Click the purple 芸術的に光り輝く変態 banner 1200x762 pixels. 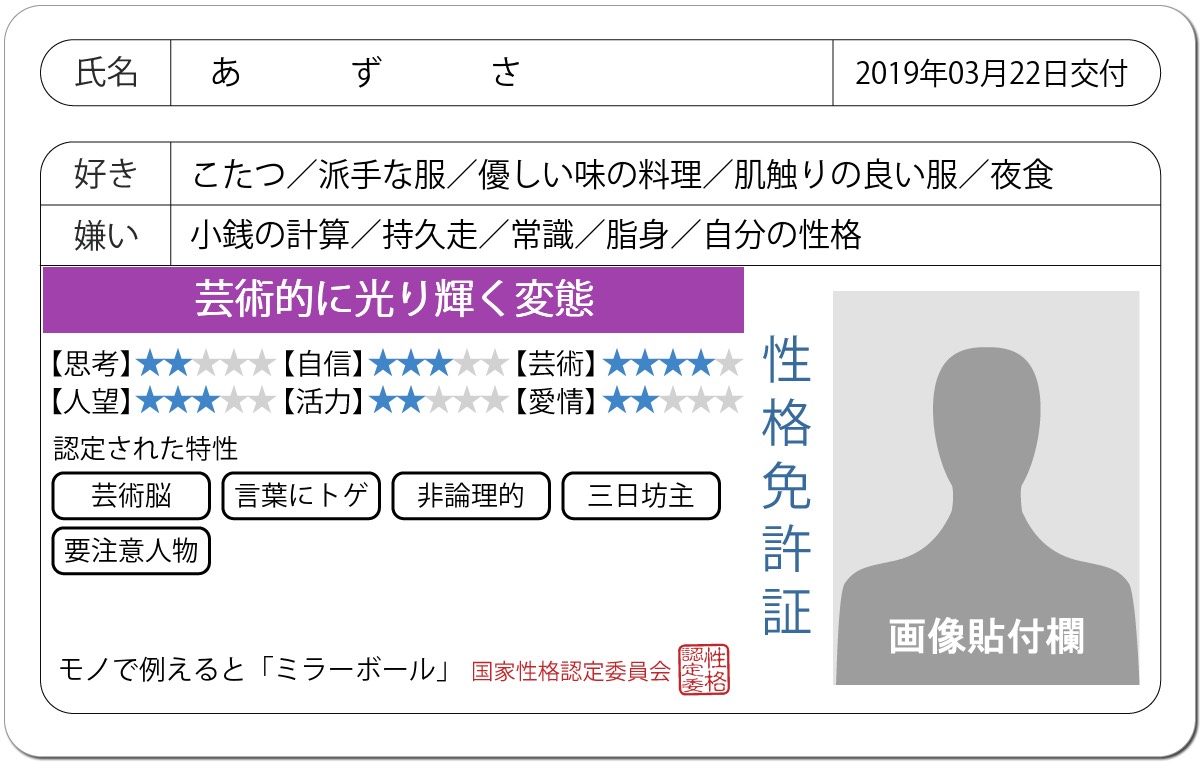coord(393,300)
